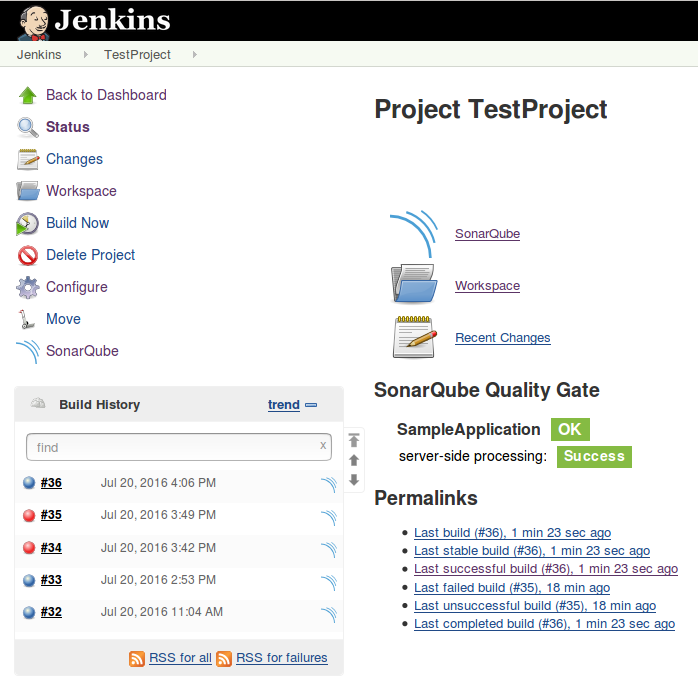Click the SonarQube wave icon in sidebar
The image size is (698, 682).
point(28,352)
